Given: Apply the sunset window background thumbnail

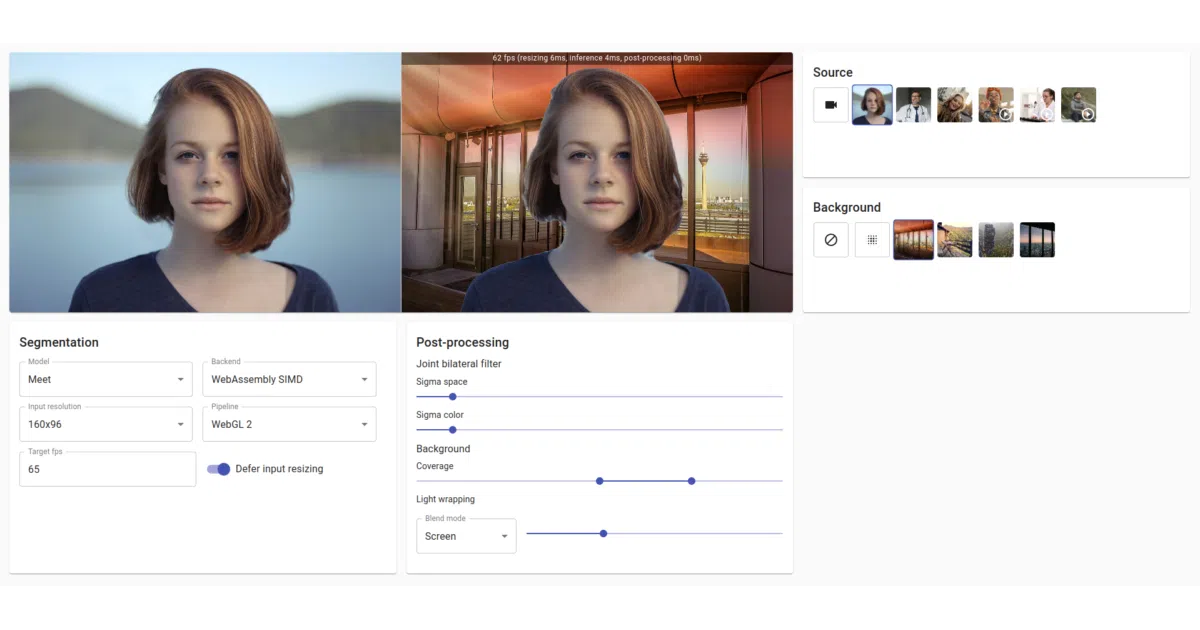Looking at the screenshot, I should point(1037,240).
